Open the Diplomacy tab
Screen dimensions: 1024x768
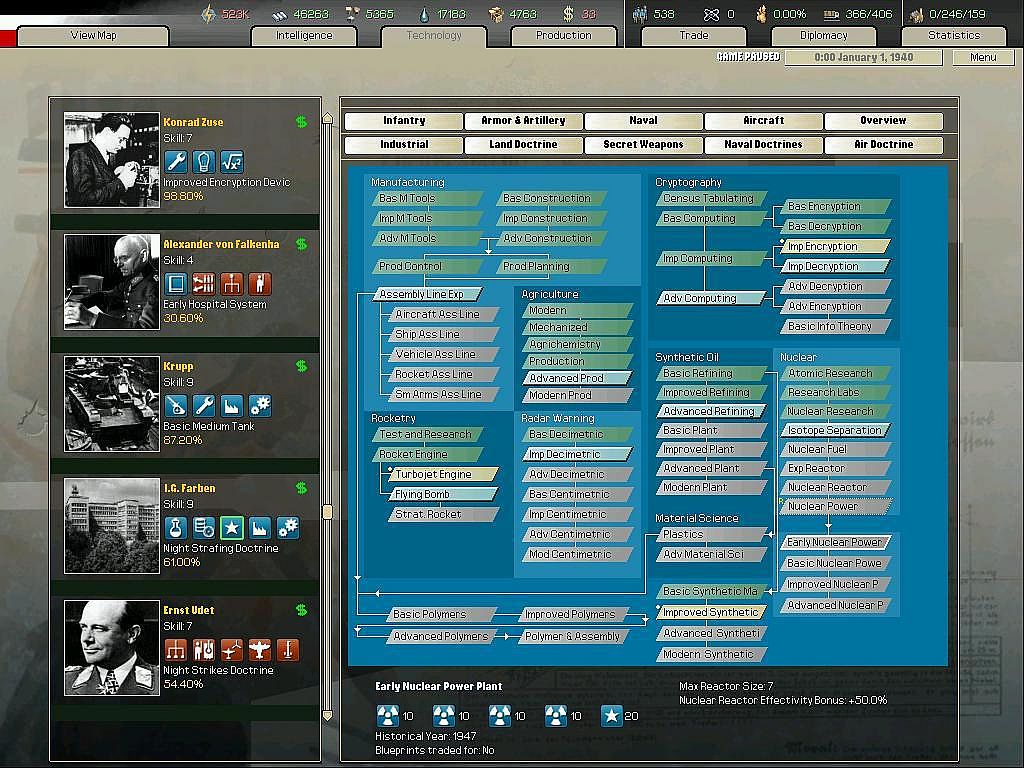pyautogui.click(x=823, y=35)
